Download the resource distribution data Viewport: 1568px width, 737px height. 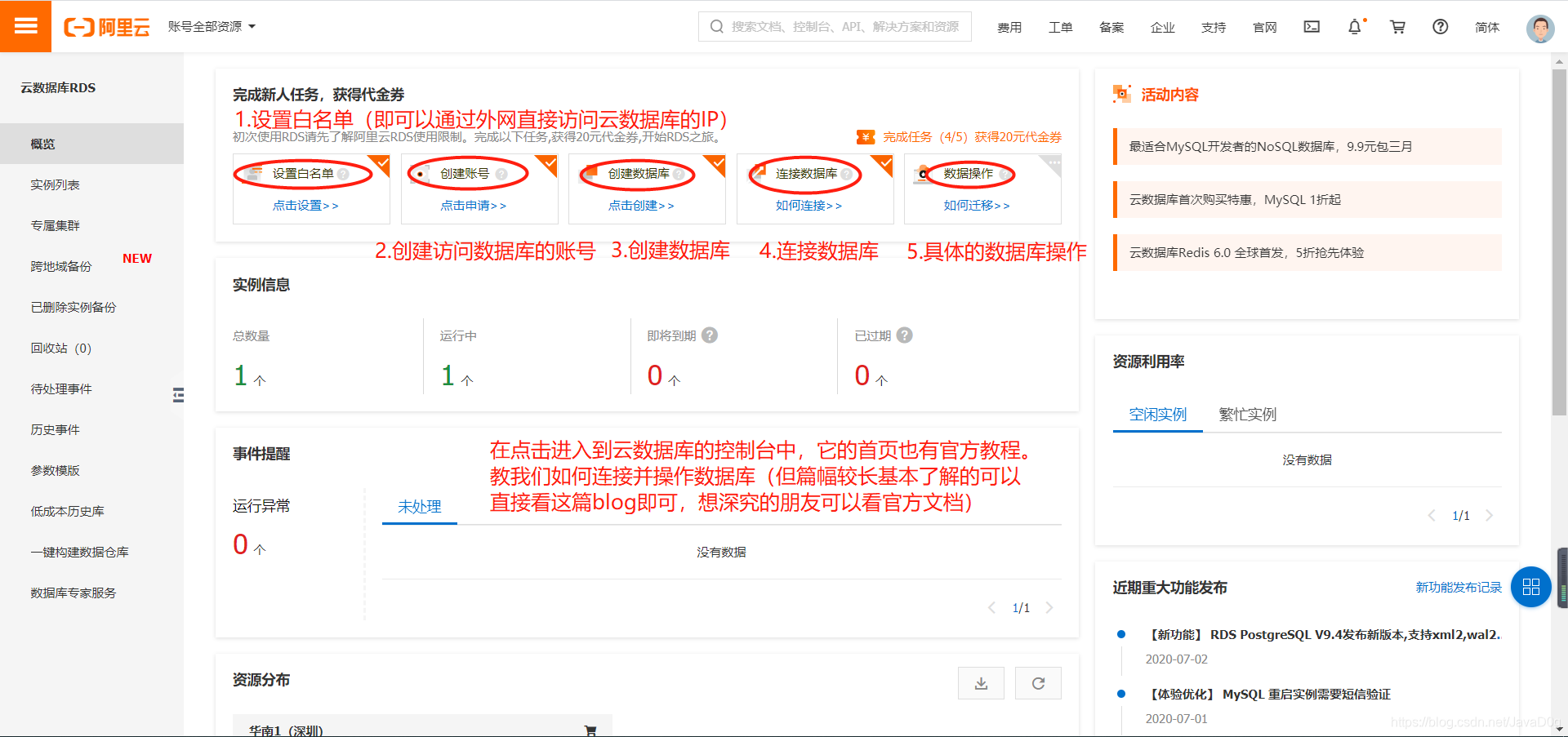tap(981, 683)
